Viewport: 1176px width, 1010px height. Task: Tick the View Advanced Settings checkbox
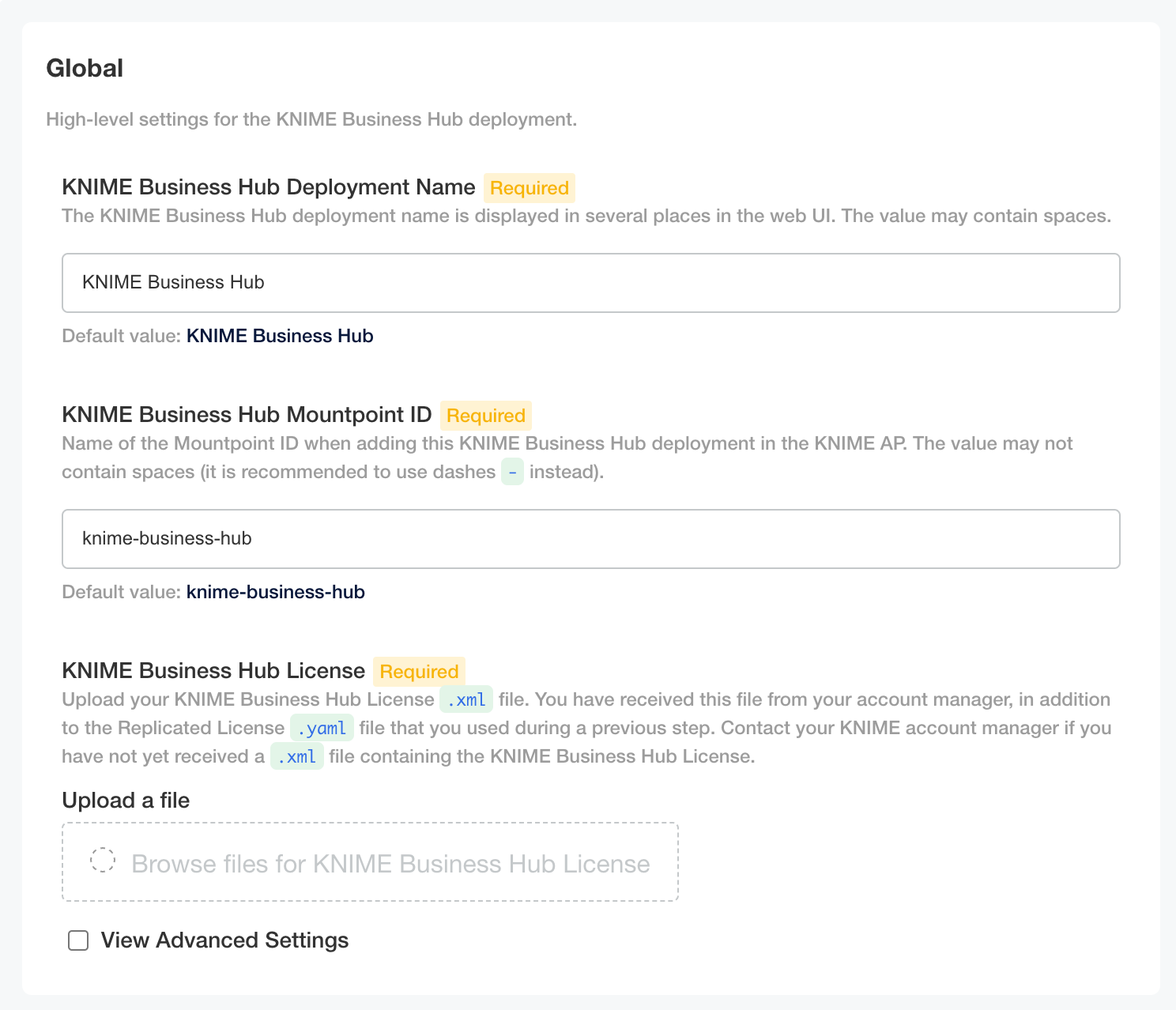point(78,940)
